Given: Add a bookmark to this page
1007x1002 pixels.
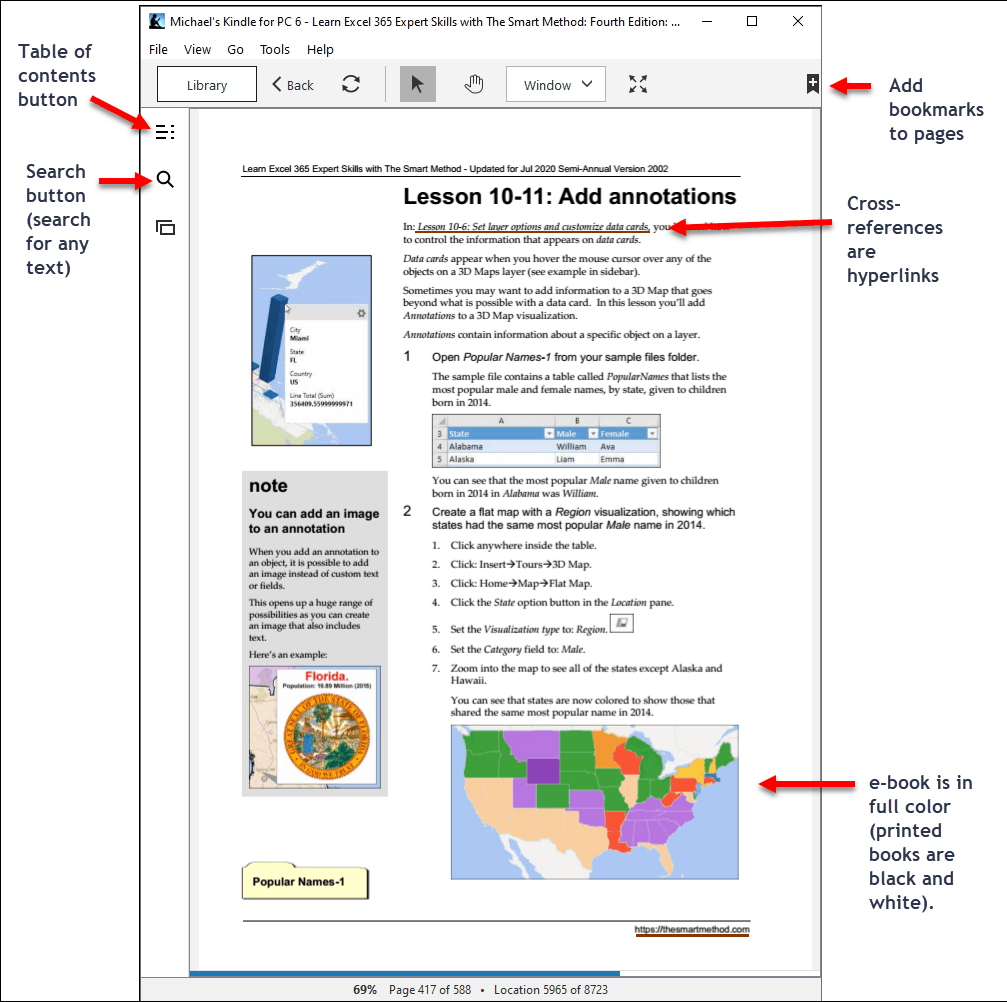Looking at the screenshot, I should coord(812,84).
